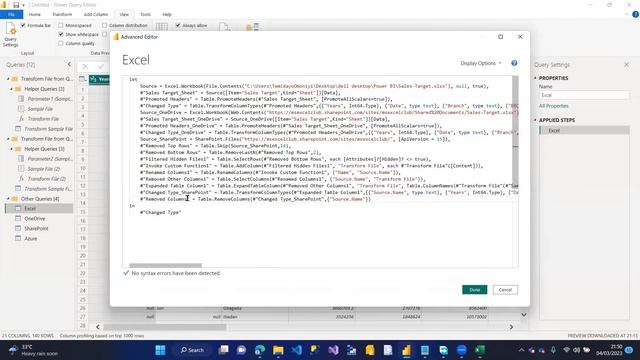Viewport: 640px width, 360px height.
Task: Click the code editor horizontal scrollbar
Action: [165, 265]
